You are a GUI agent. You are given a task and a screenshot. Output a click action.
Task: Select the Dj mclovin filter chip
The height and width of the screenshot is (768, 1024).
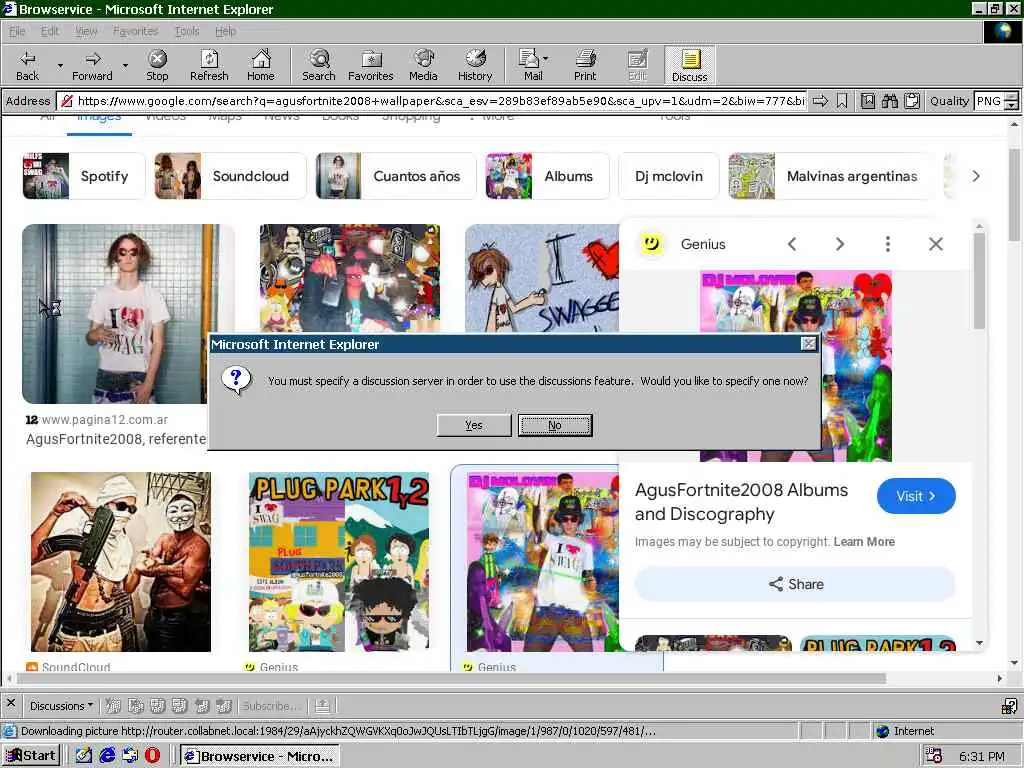click(669, 176)
